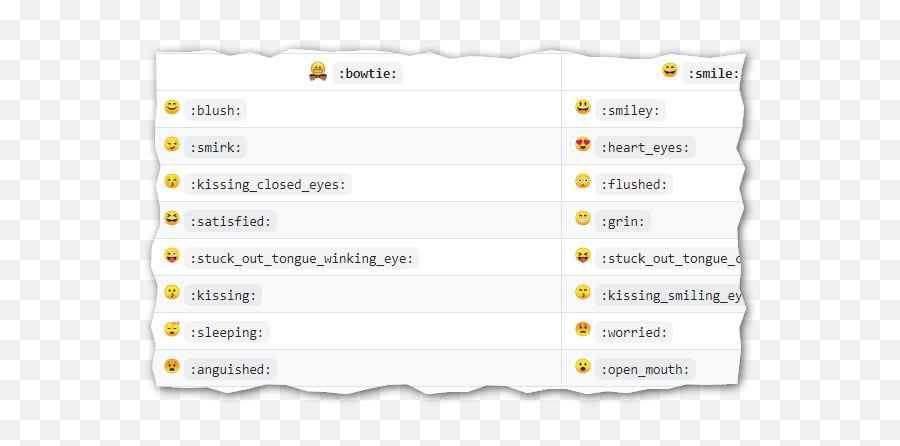Select the :kissing_closed_eyes: code text

268,184
